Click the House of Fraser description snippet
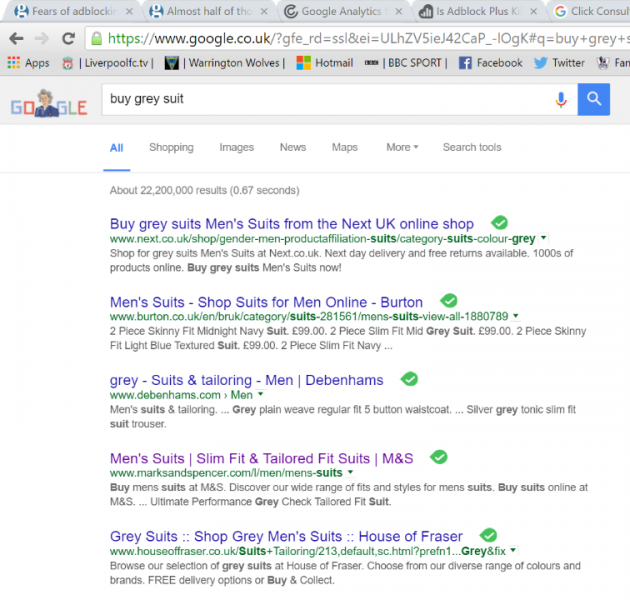 pos(345,573)
